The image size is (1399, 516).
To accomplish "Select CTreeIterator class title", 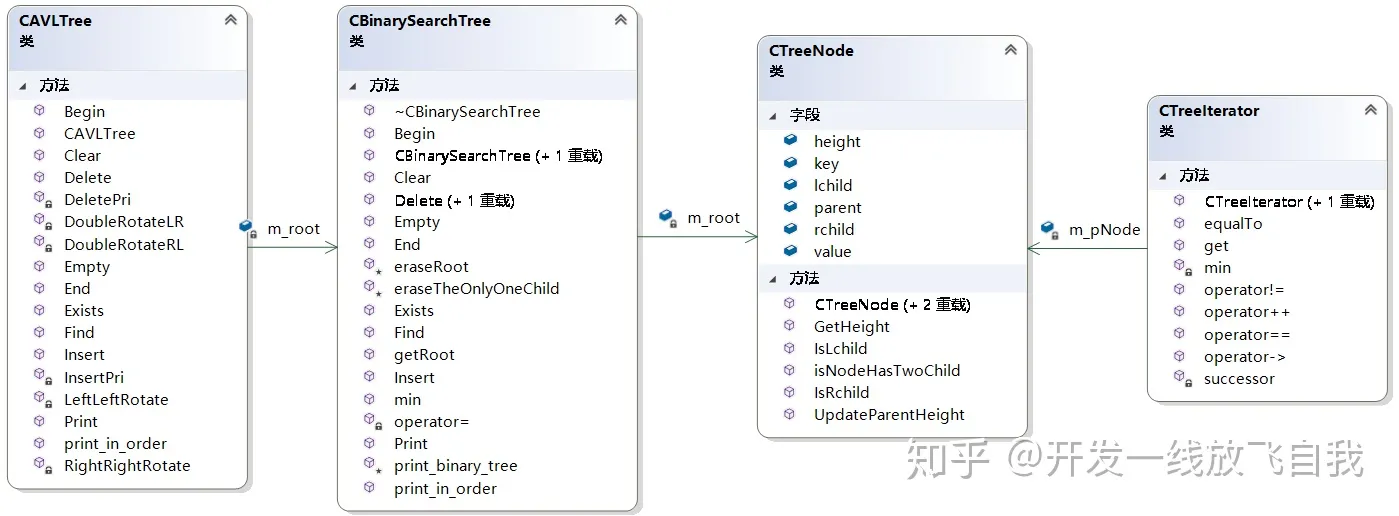I will pyautogui.click(x=1209, y=110).
